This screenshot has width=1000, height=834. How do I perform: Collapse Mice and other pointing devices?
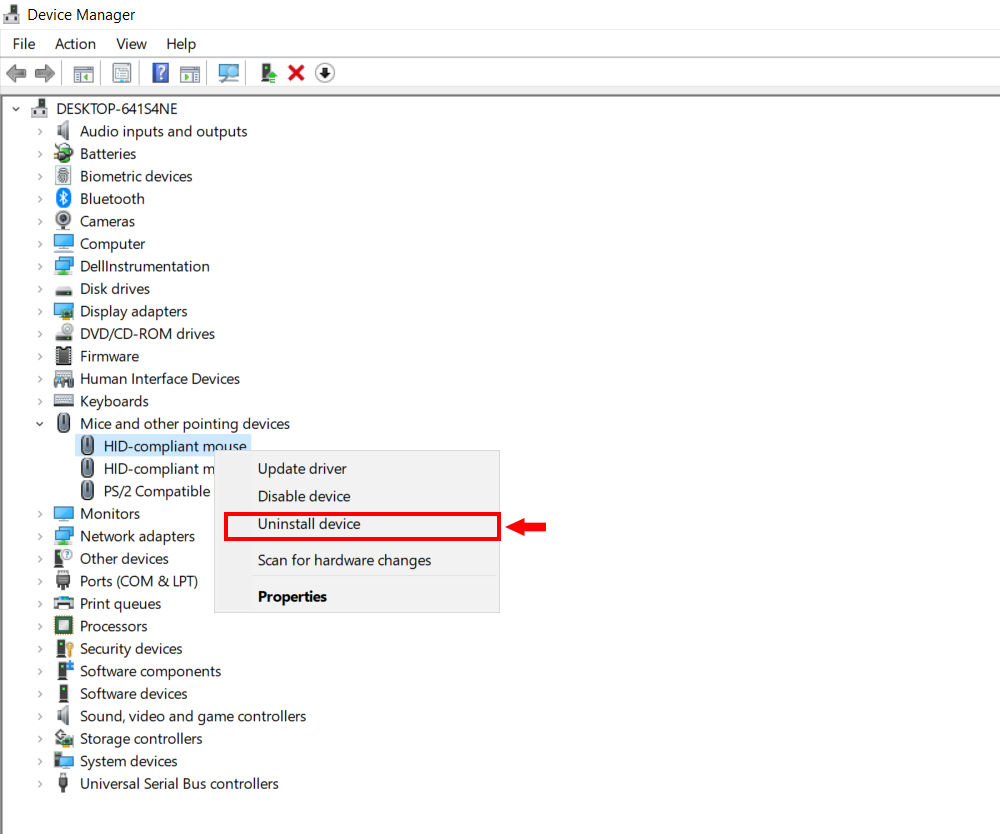click(40, 424)
